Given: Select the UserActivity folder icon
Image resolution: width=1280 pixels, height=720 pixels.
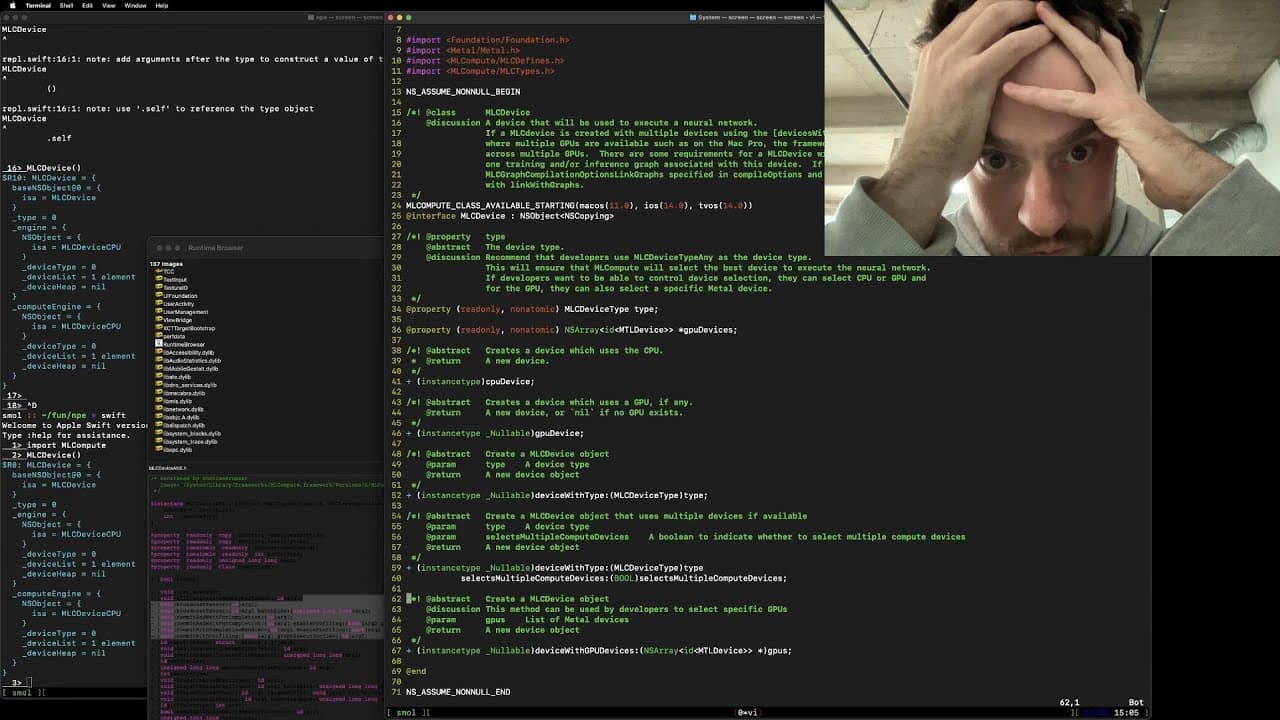Looking at the screenshot, I should click(x=159, y=303).
